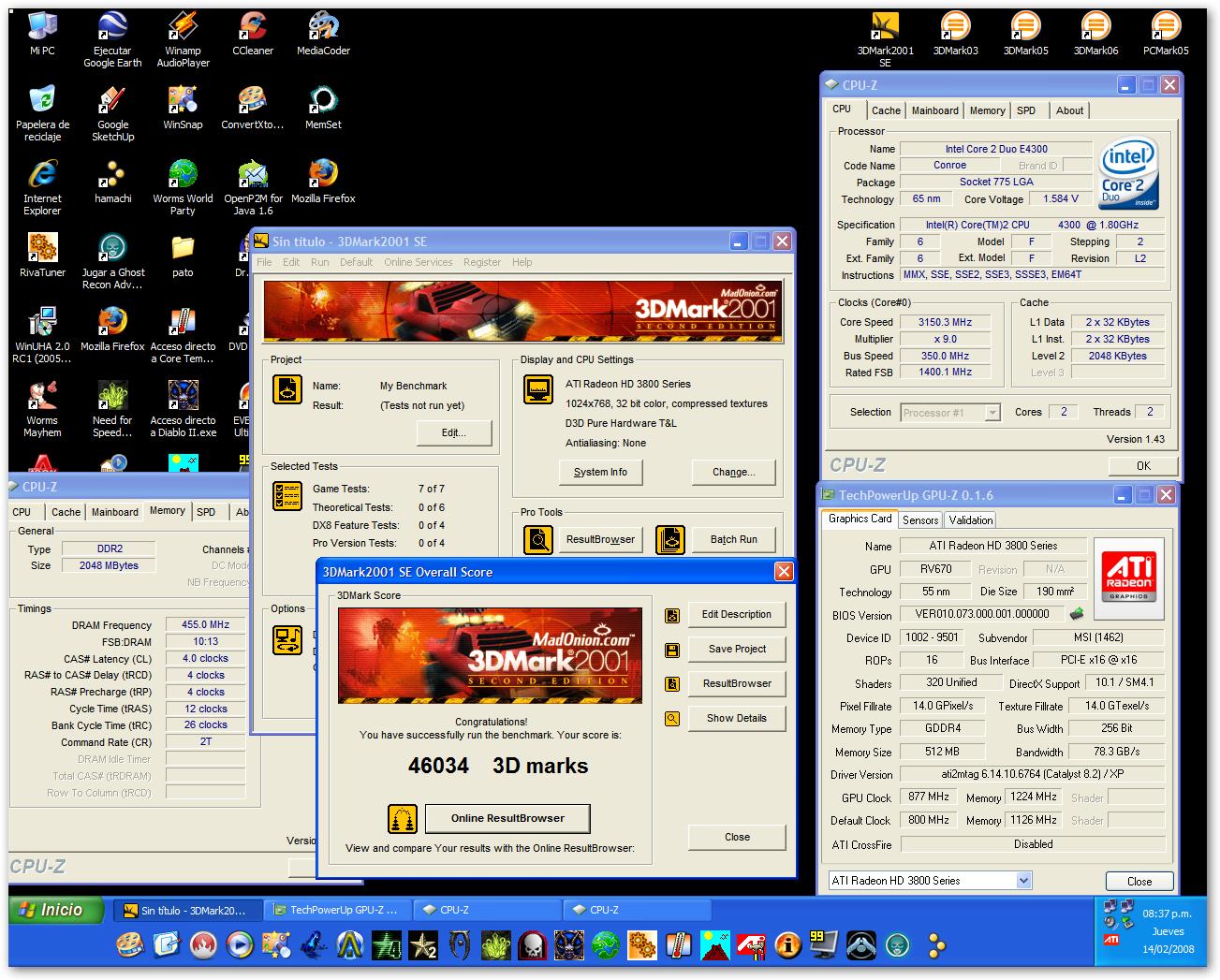
Task: Open the Papelera de reciclaje icon
Action: 42,113
